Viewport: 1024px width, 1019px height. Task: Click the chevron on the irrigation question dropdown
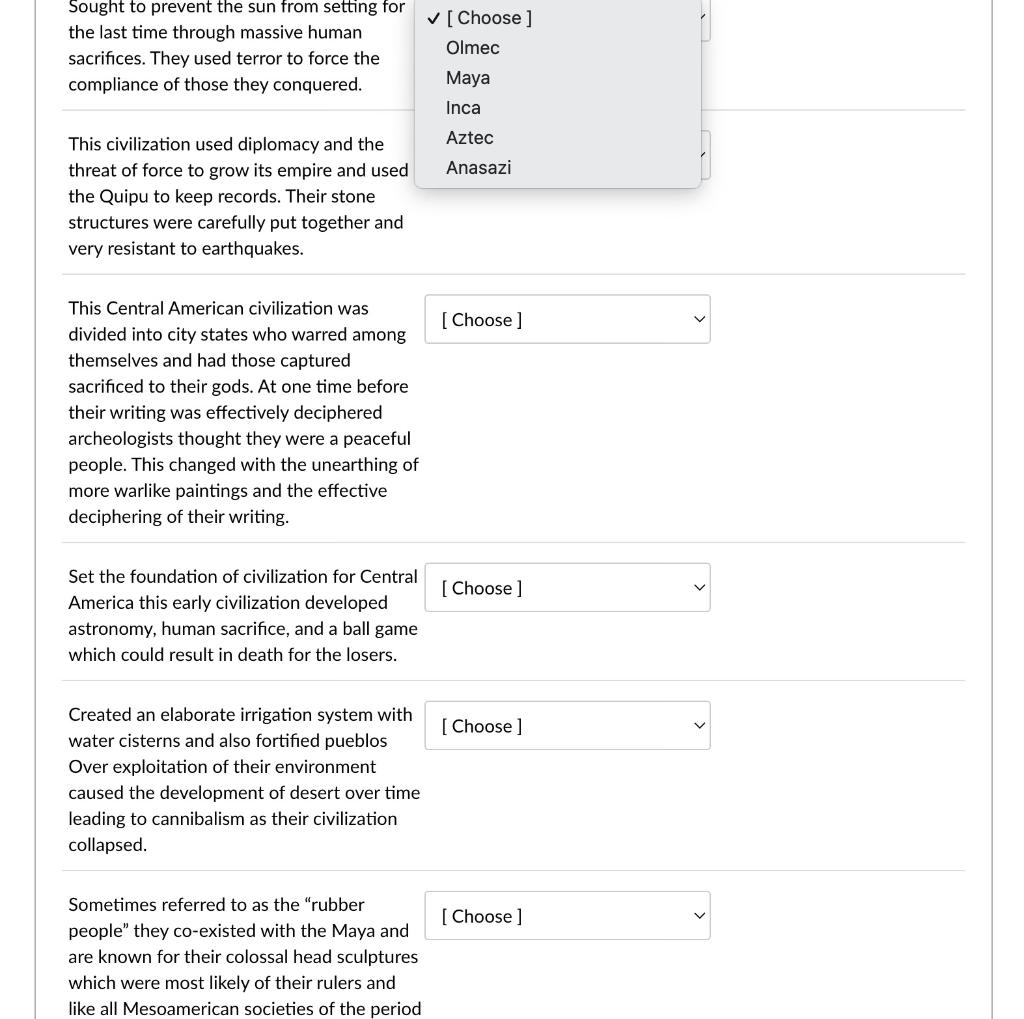tap(699, 726)
